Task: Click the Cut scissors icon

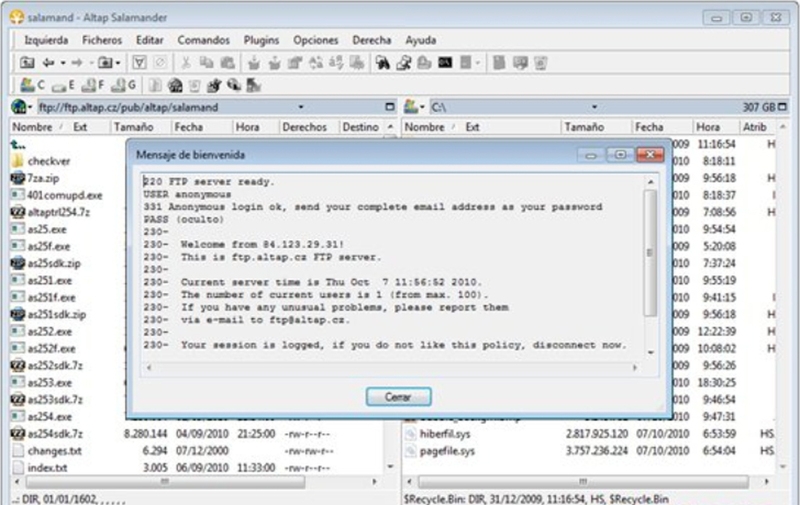Action: coord(186,63)
